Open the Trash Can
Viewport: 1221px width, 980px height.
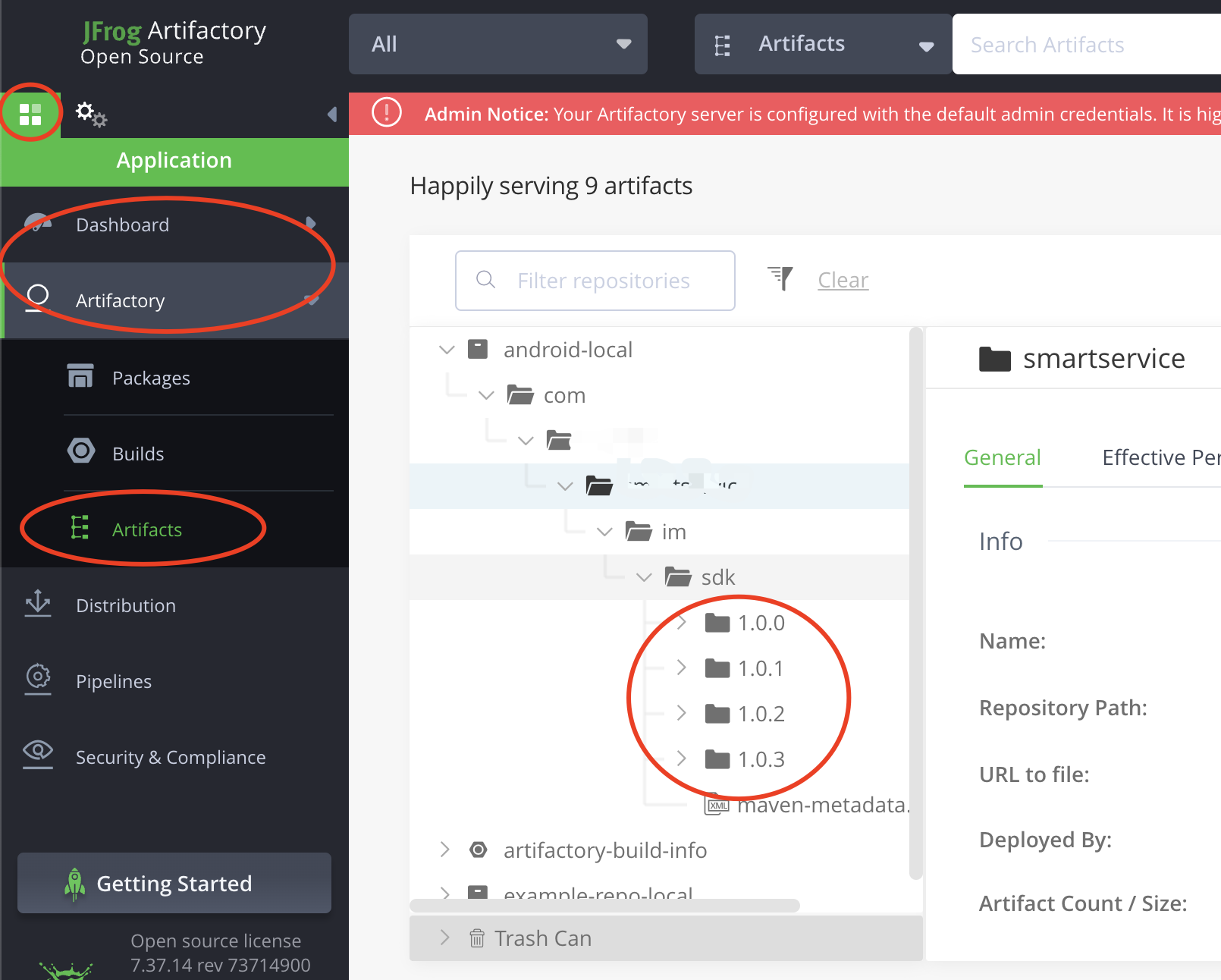[543, 938]
